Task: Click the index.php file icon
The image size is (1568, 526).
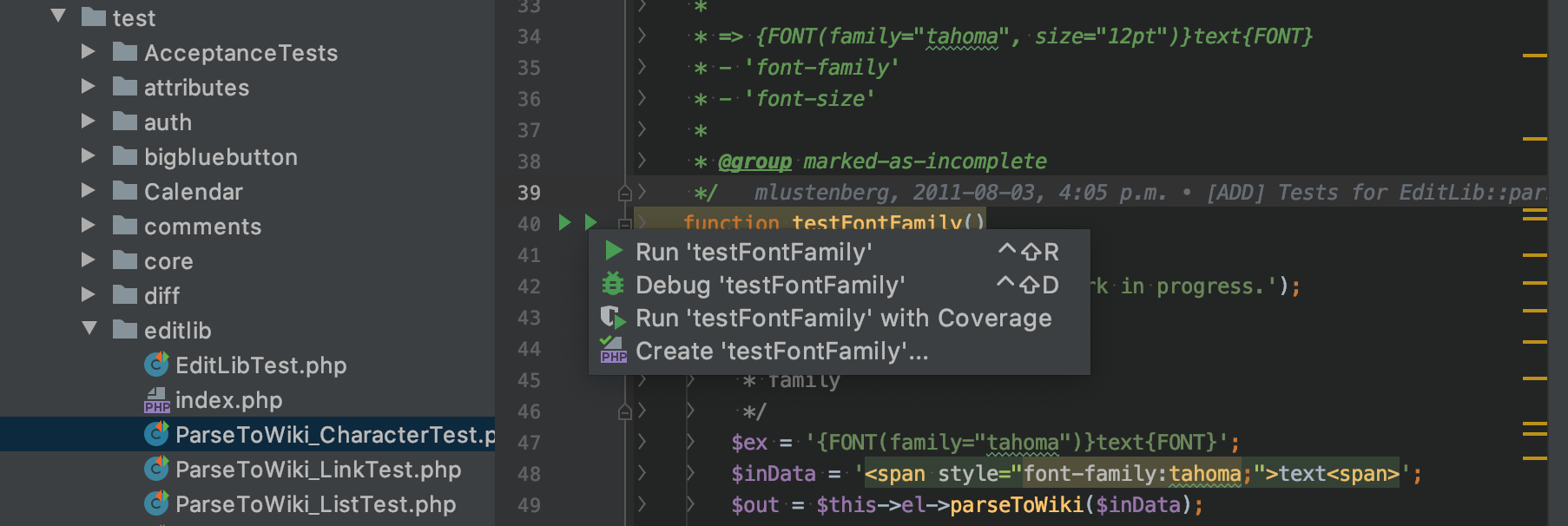Action: pyautogui.click(x=156, y=399)
